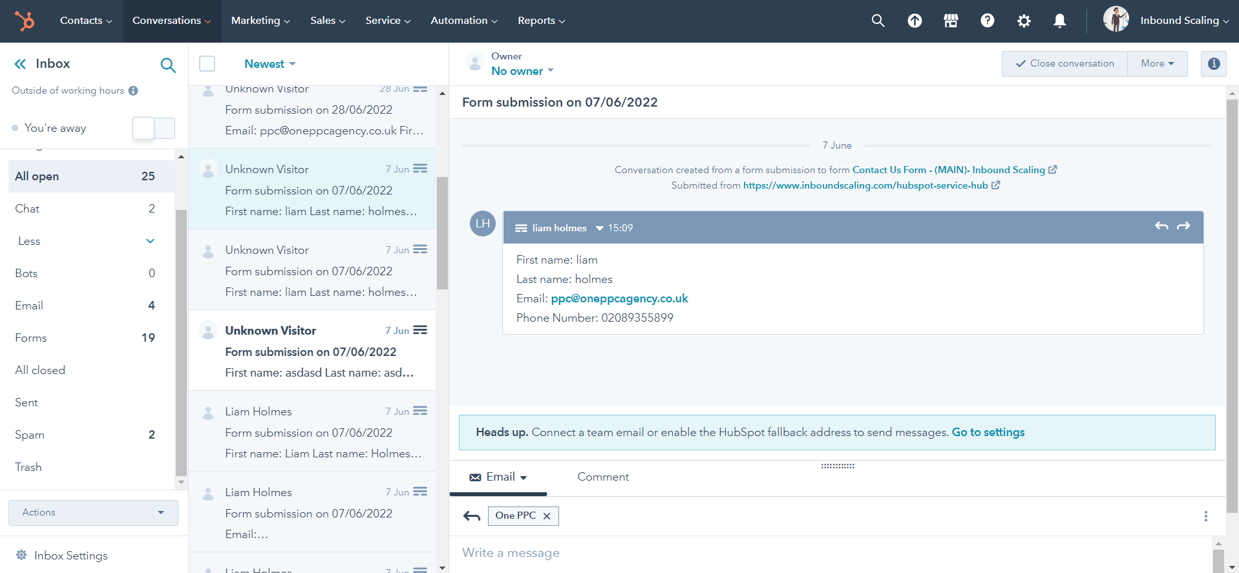1239x573 pixels.
Task: Remove One PPC recipient chip
Action: point(547,516)
